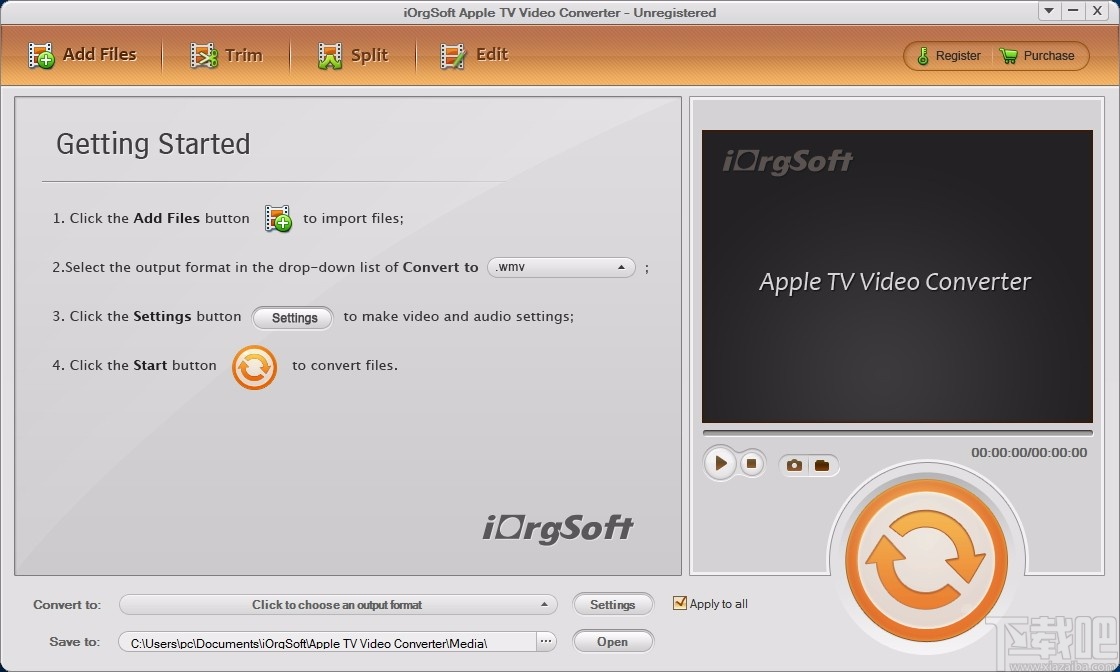Stop the video preview playback

tap(749, 463)
